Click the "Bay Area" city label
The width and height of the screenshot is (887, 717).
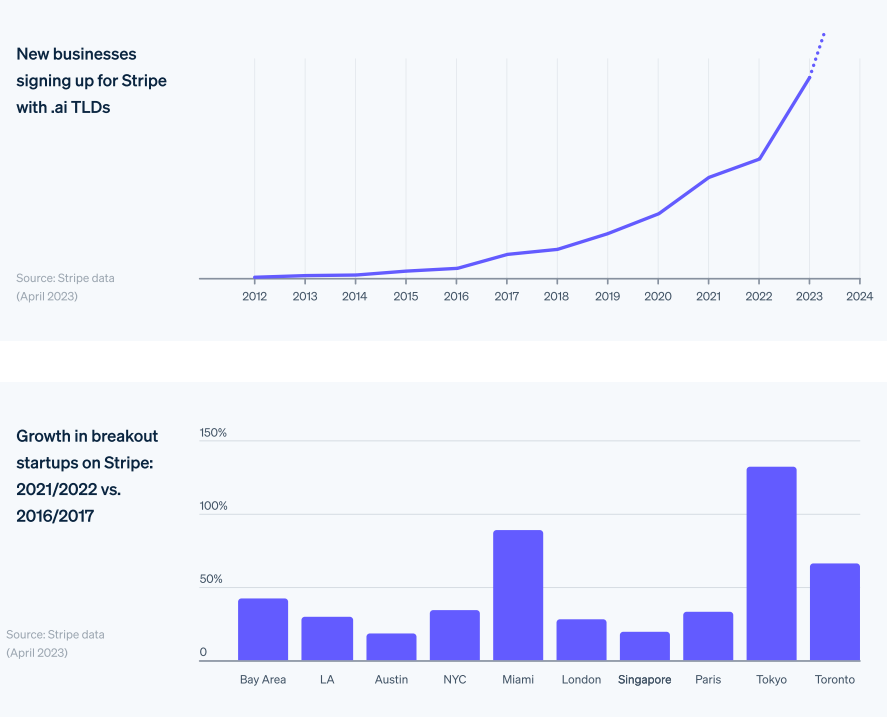[263, 679]
